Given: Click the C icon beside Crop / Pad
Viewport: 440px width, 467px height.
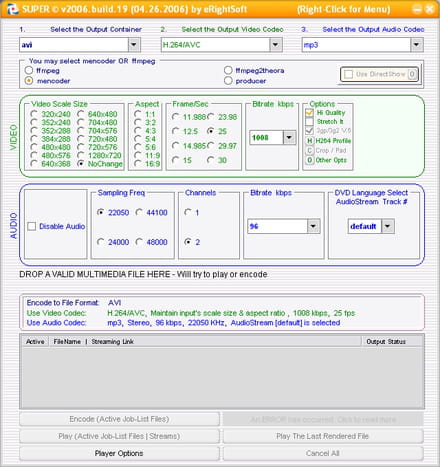Looking at the screenshot, I should (x=309, y=150).
